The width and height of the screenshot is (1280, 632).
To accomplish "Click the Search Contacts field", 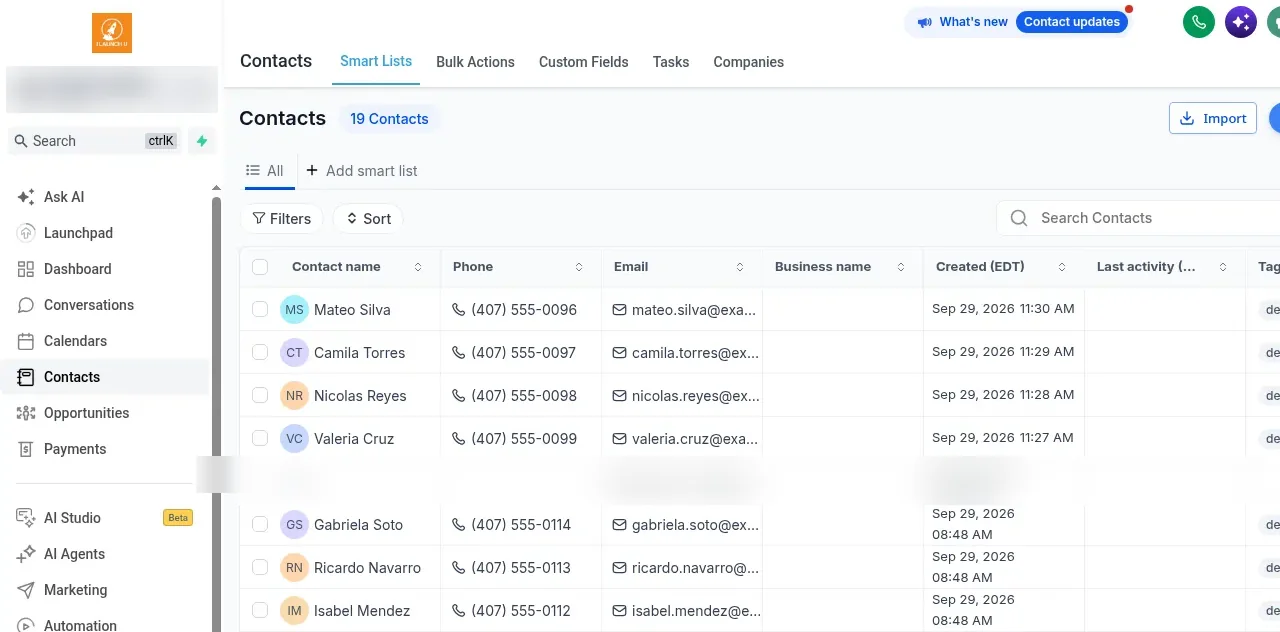I will [1138, 218].
